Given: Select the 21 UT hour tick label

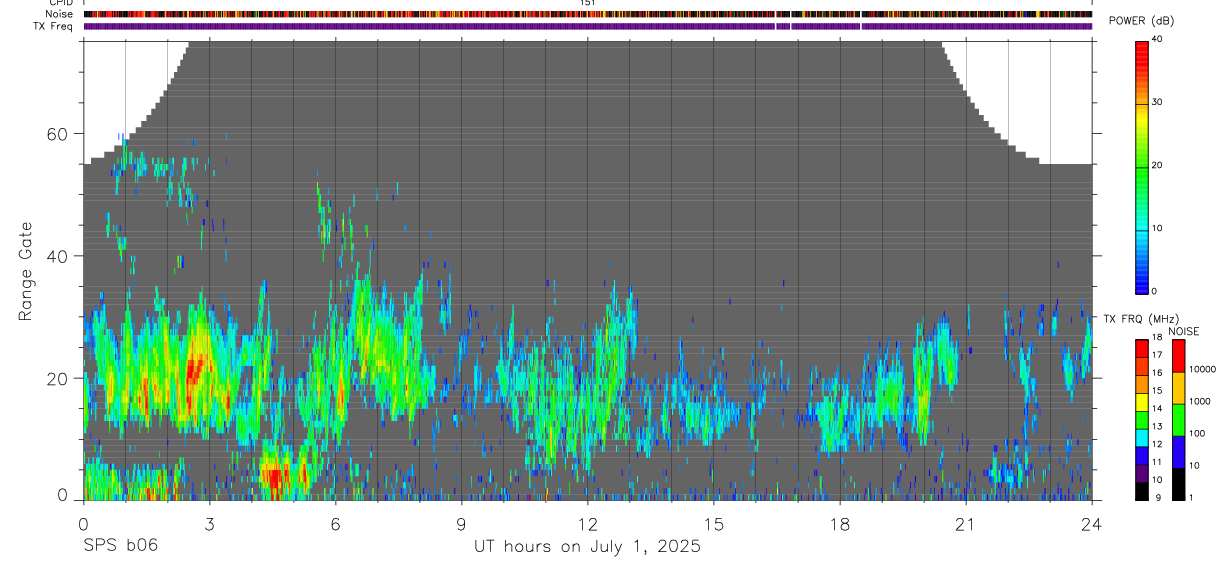Looking at the screenshot, I should [965, 524].
